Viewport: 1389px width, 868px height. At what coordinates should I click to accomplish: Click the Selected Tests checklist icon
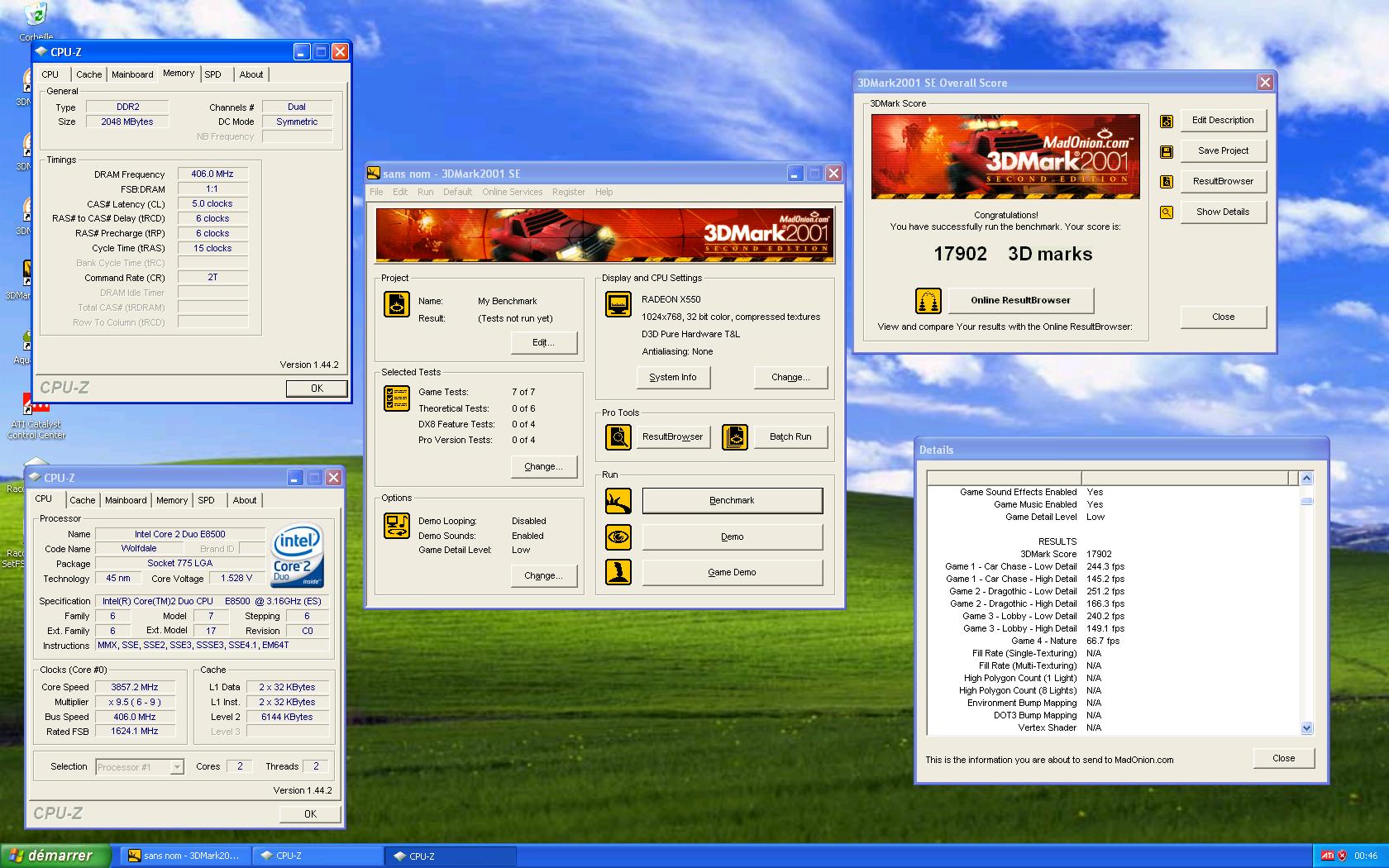click(x=397, y=398)
